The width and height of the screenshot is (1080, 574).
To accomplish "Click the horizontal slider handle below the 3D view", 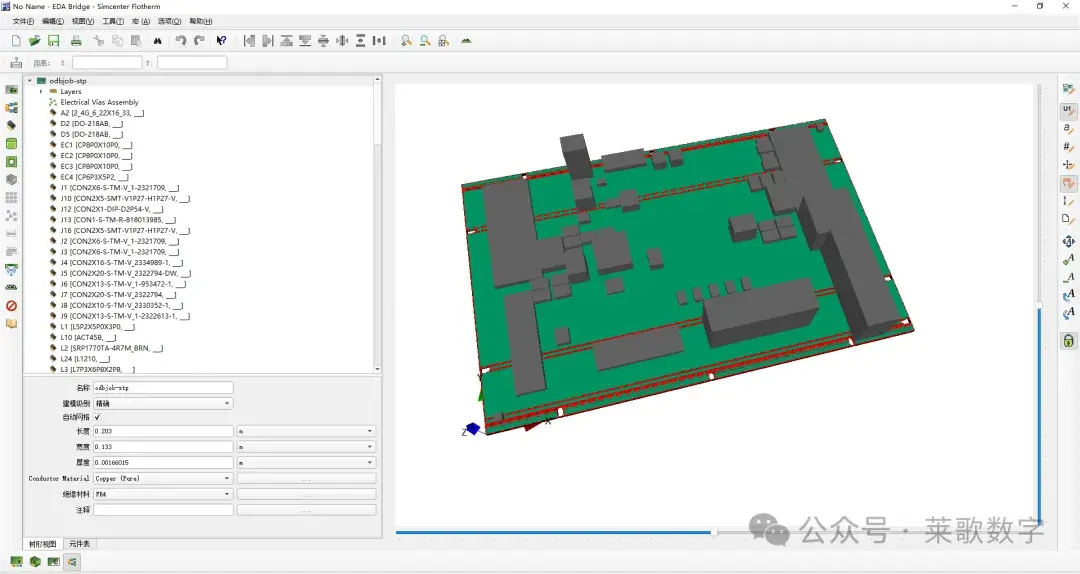I will (714, 532).
